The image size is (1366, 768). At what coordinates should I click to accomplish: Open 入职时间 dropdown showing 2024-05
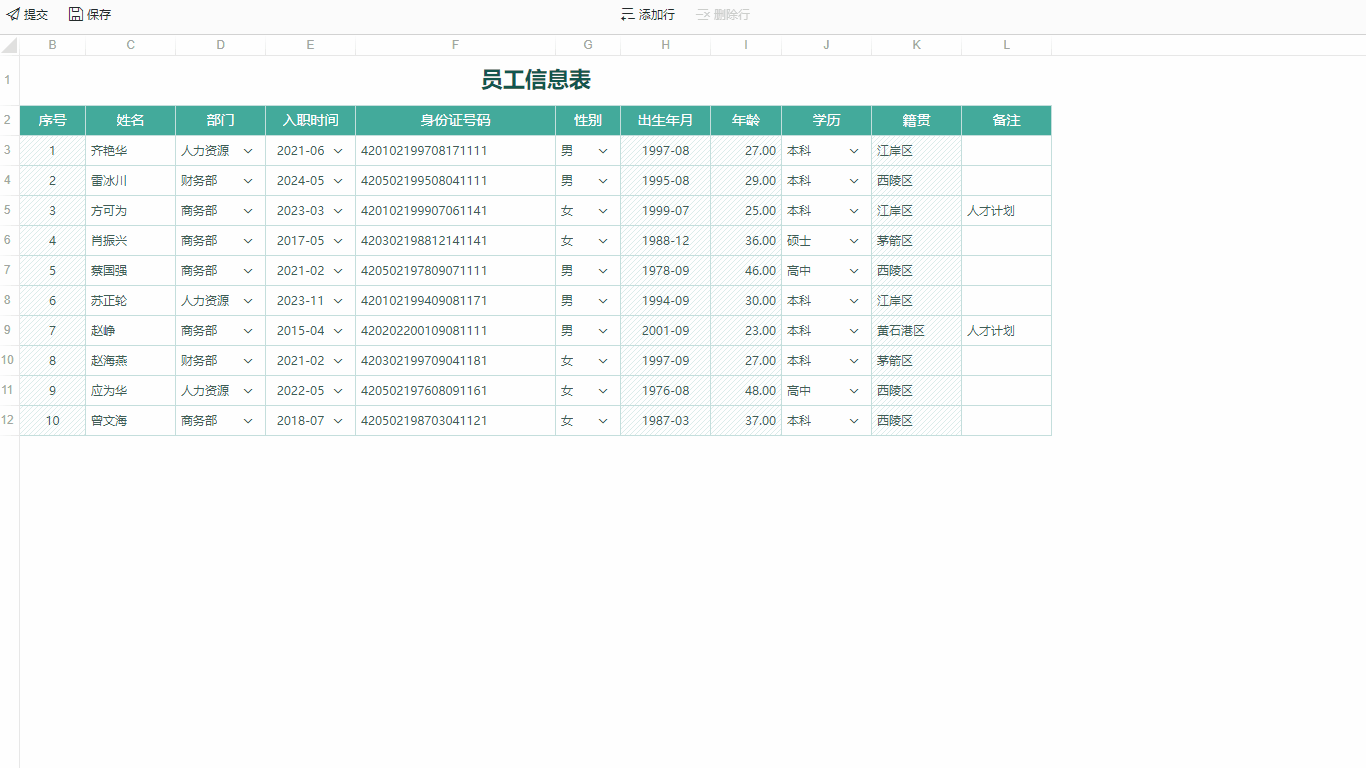[x=338, y=181]
